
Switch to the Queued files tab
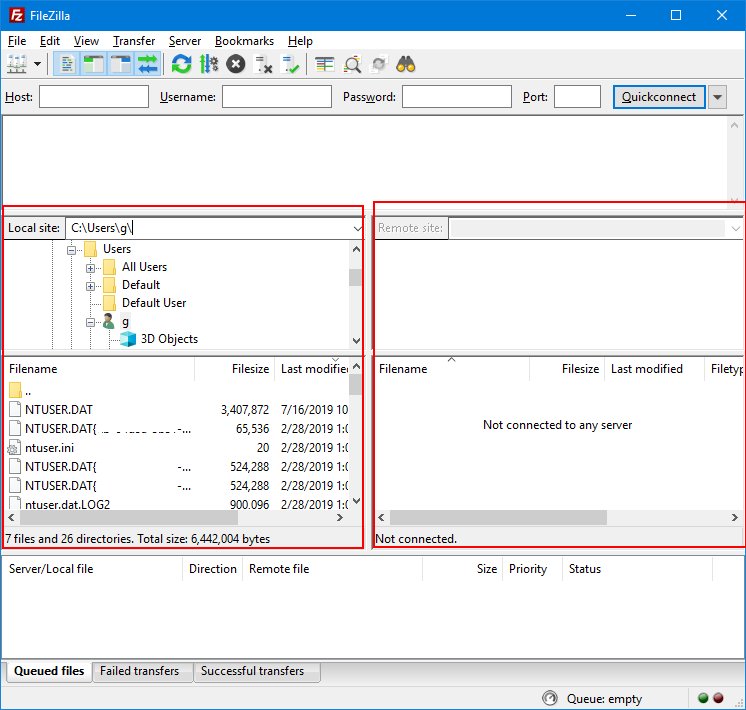(49, 671)
